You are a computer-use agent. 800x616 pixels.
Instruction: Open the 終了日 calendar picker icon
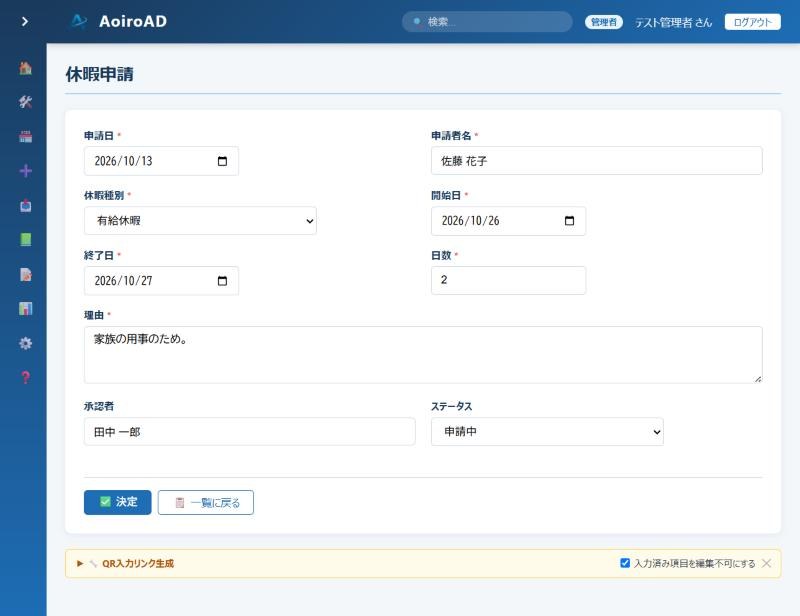pos(222,281)
